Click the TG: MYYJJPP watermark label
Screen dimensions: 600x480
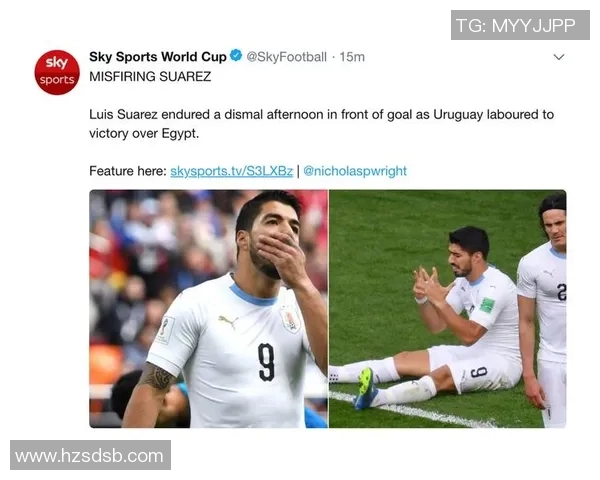tap(520, 25)
